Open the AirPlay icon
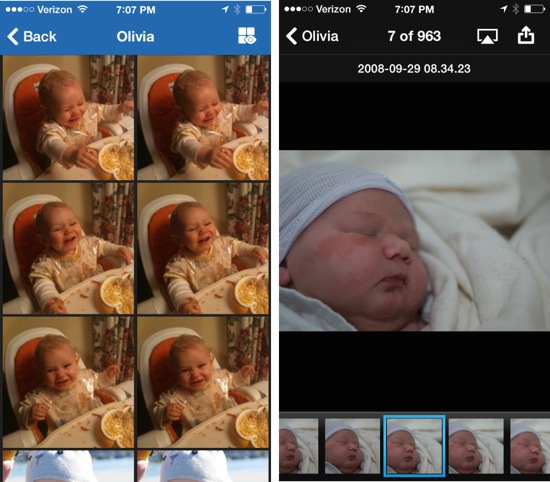Screen dimensions: 550x482 tap(487, 36)
